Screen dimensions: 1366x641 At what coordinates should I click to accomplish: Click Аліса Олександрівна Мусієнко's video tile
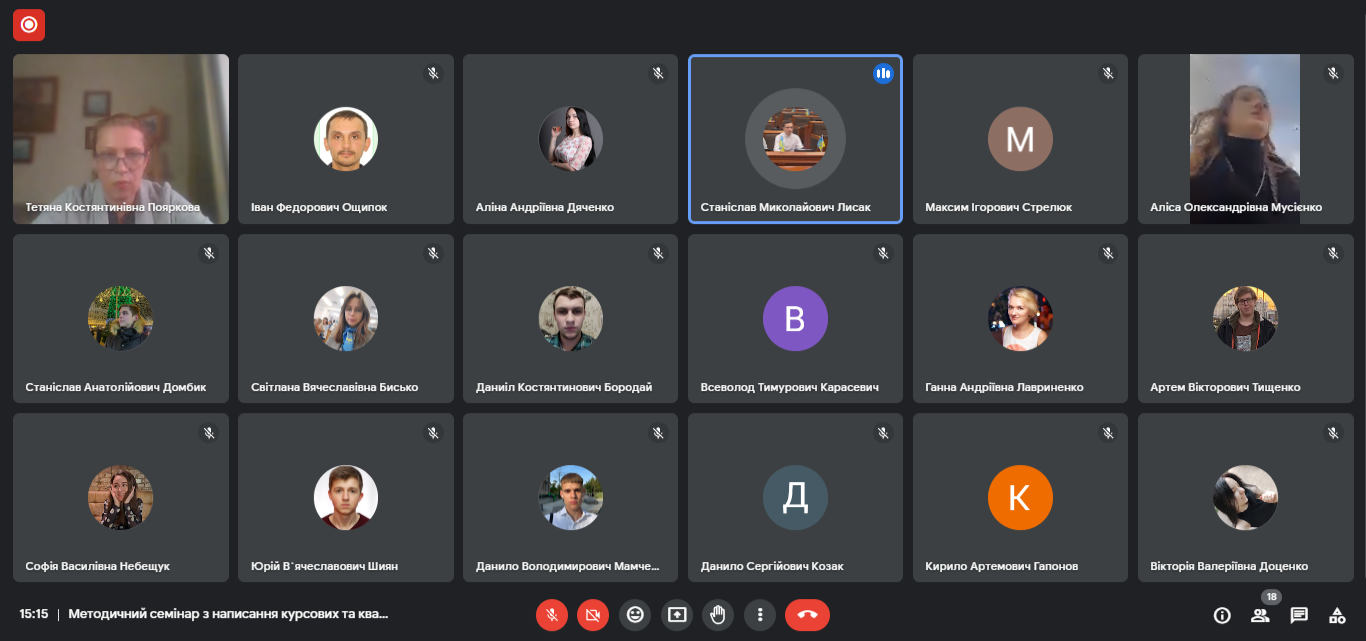pos(1244,138)
